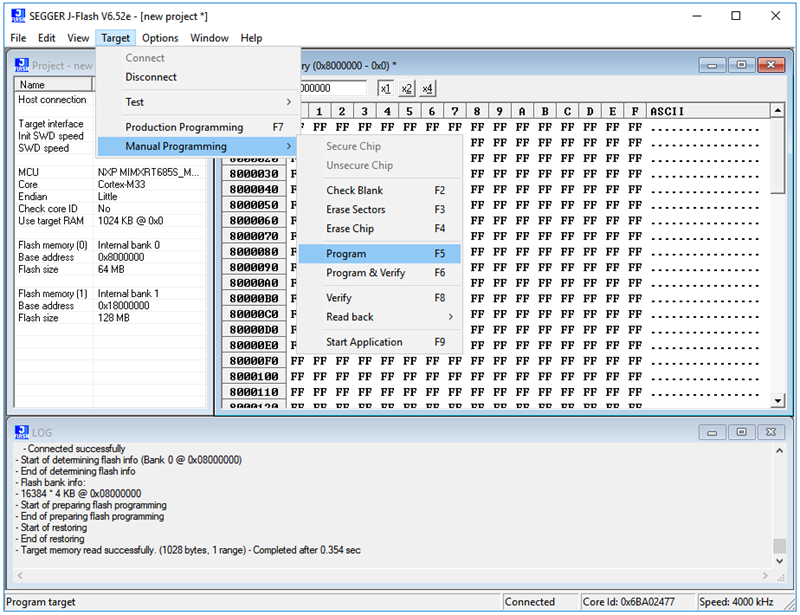The image size is (800, 615).
Task: Click LOG horizontal scroll left arrow
Action: pos(20,576)
